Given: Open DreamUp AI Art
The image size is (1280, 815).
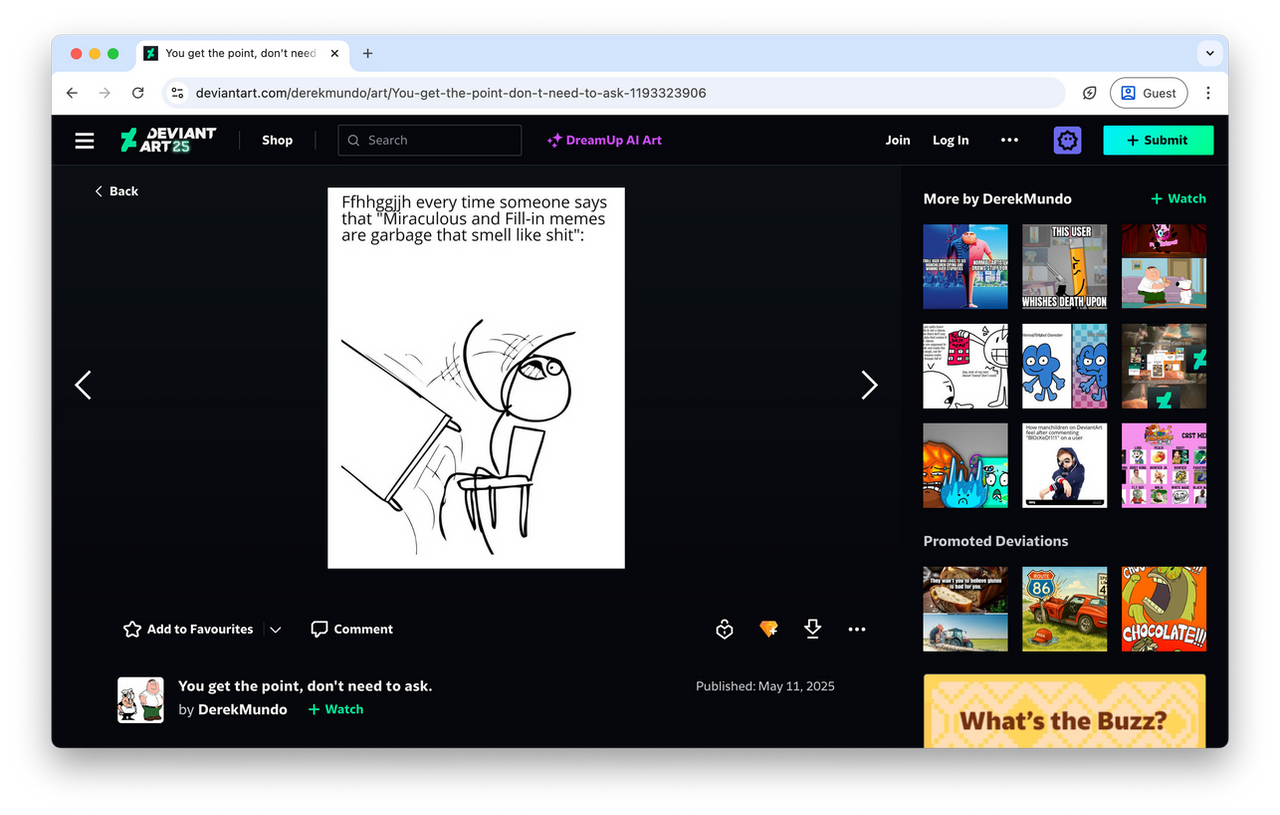Looking at the screenshot, I should click(604, 140).
